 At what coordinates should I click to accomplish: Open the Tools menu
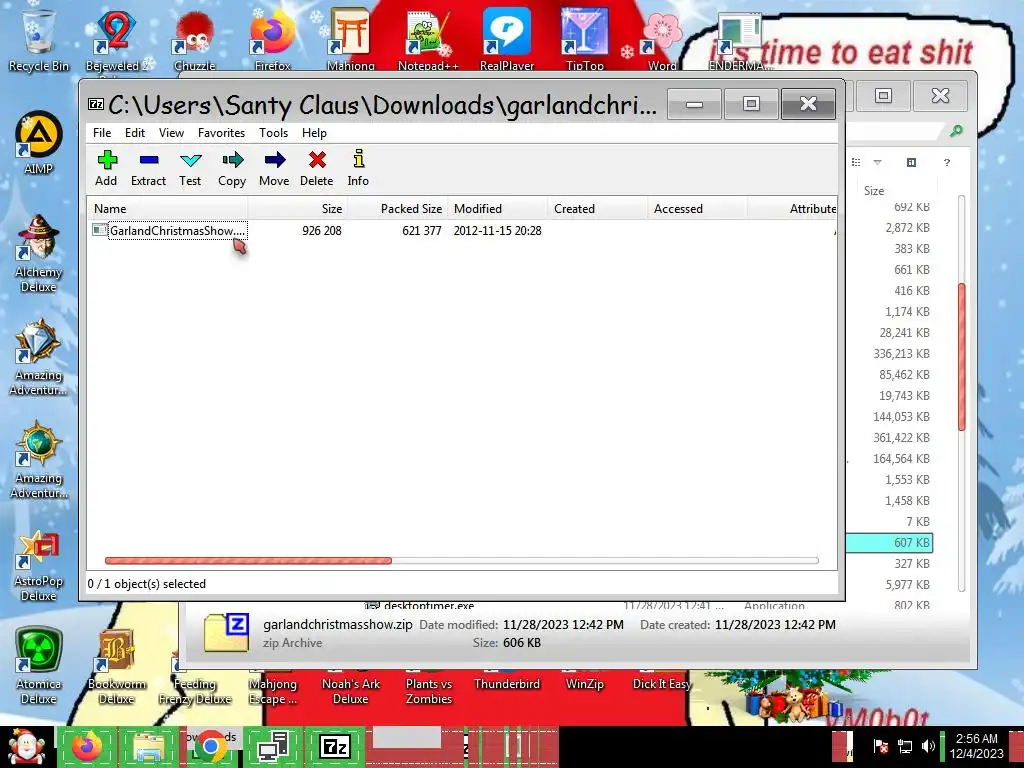273,133
